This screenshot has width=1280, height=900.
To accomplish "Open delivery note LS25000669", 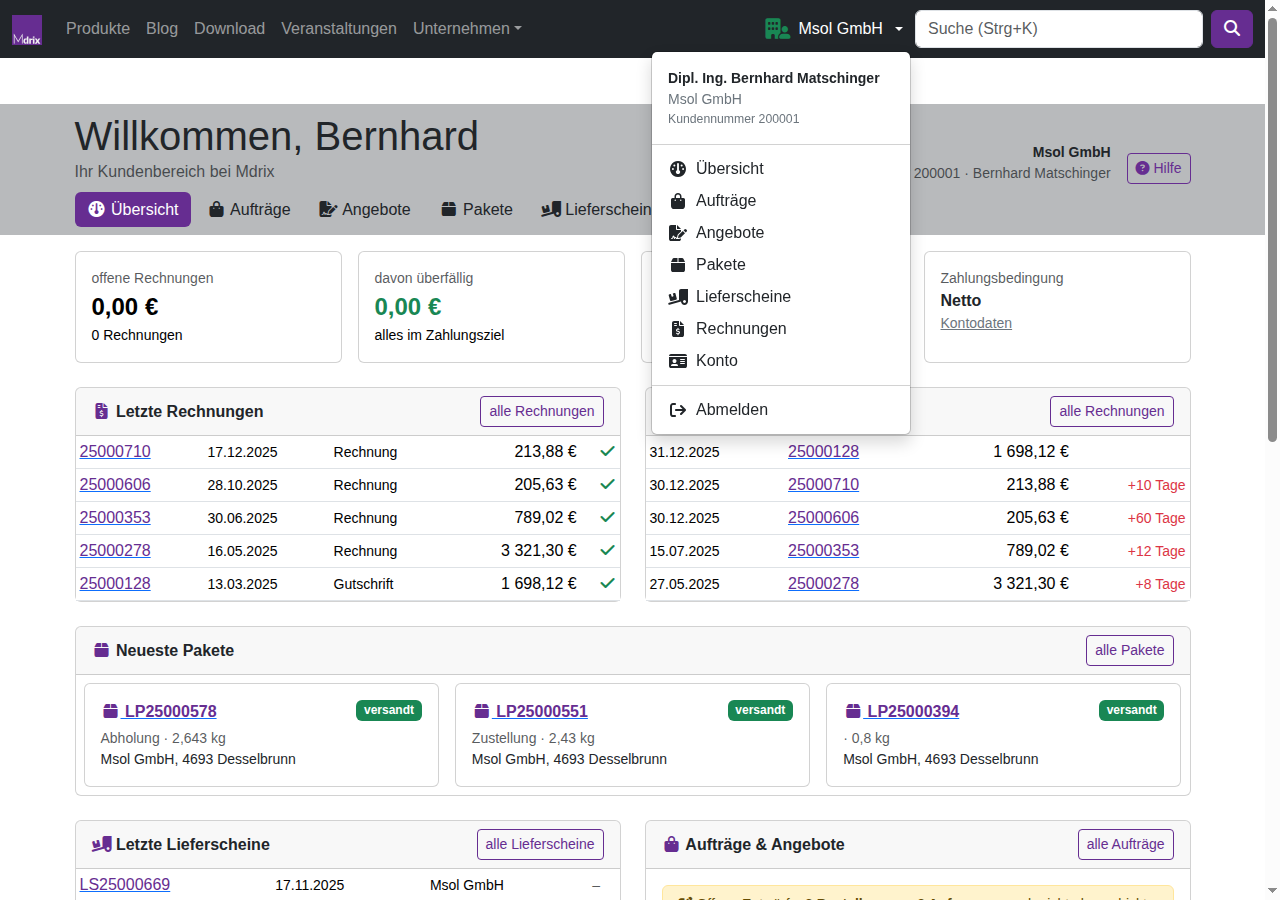I will [125, 884].
